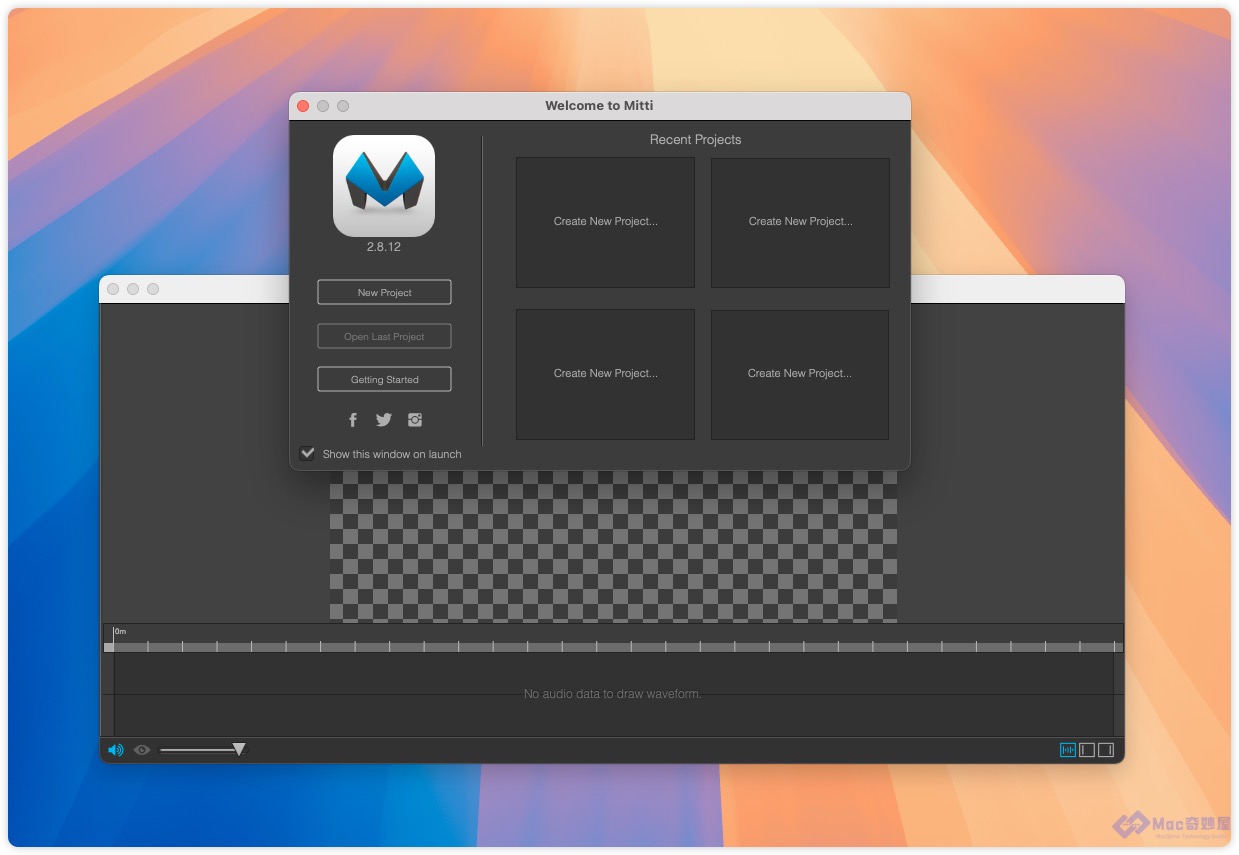Toggle the right sidebar layout icon
Image resolution: width=1239 pixels, height=855 pixels.
coord(1106,750)
